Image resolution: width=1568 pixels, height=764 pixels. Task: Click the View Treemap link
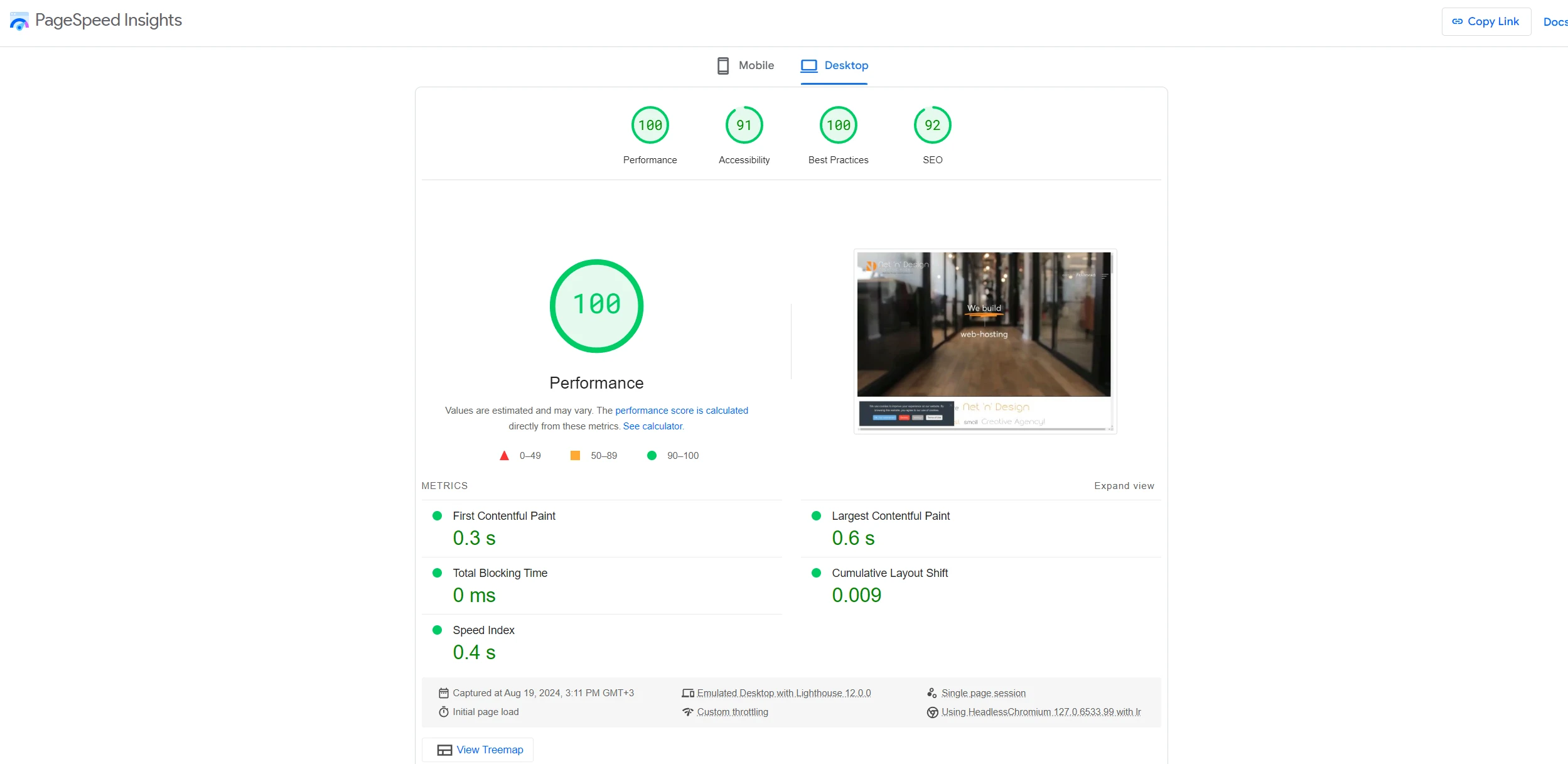point(490,749)
